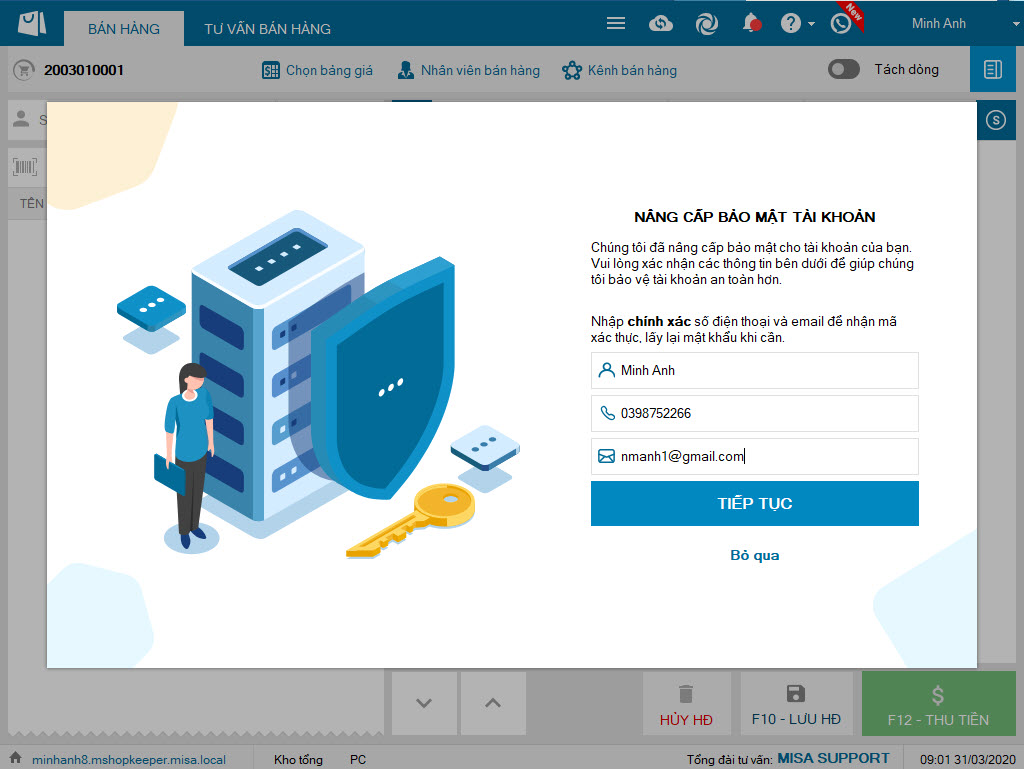
Task: Switch to the BÁN HÀNG tab
Action: 124,29
